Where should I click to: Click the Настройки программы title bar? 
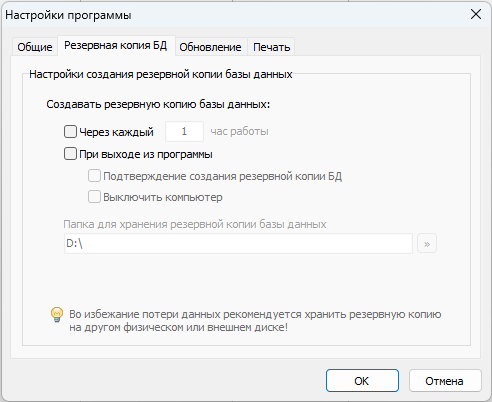tap(233, 15)
